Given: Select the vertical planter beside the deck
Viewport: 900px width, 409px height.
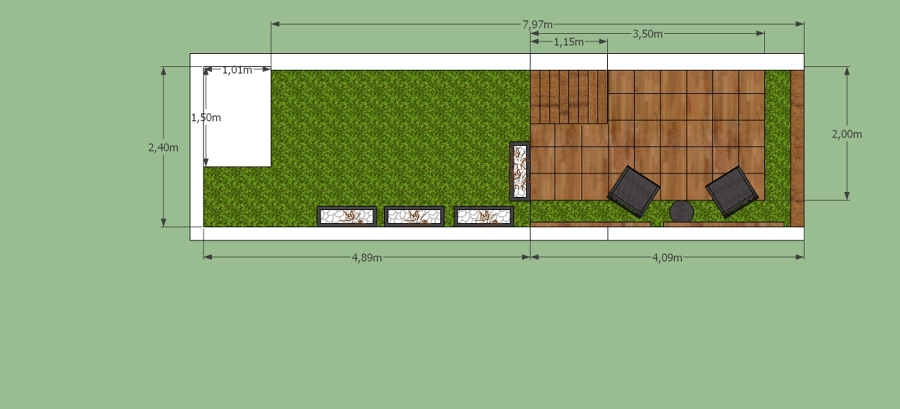Looking at the screenshot, I should (520, 170).
